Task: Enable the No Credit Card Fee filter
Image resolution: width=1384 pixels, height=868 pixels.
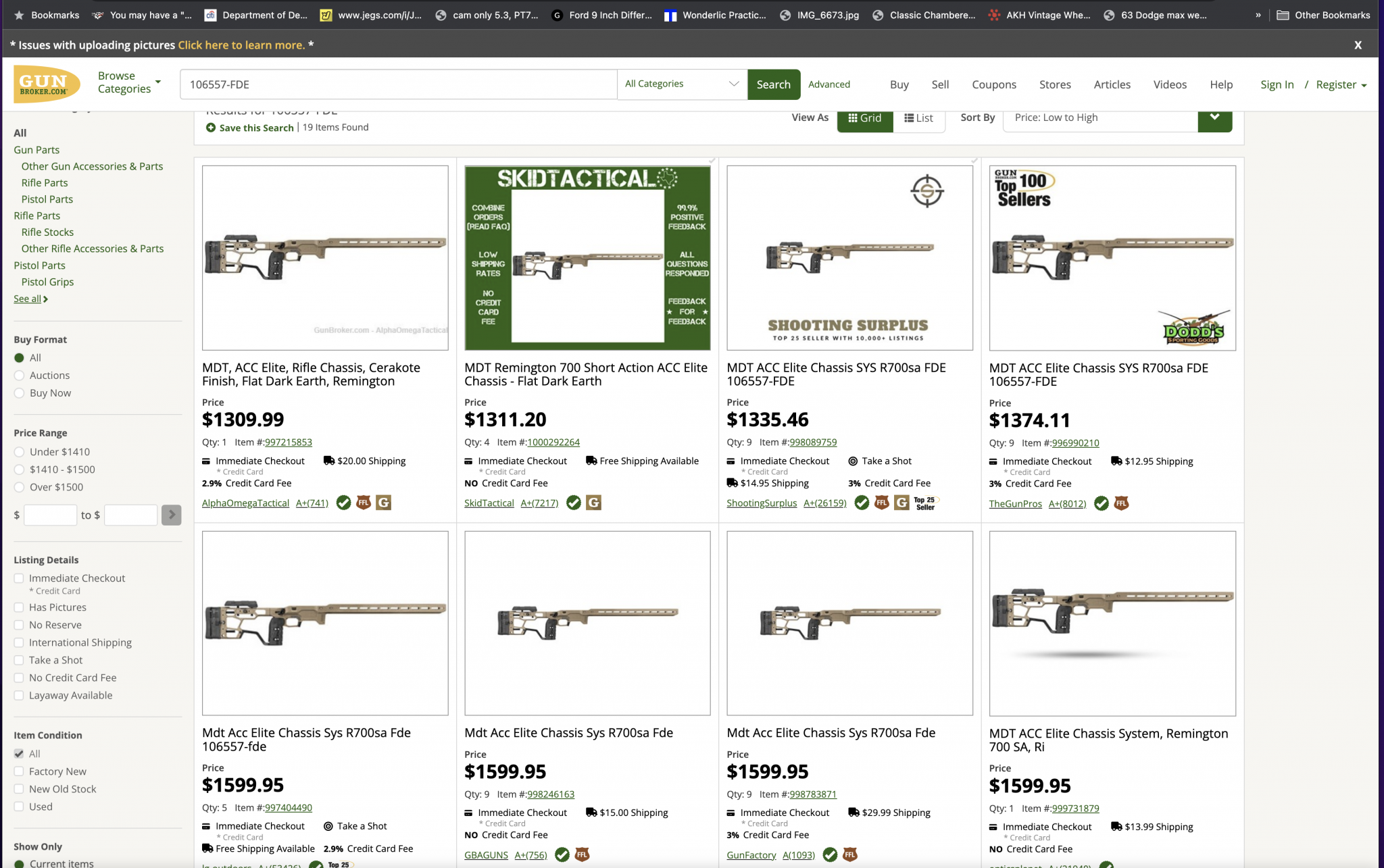Action: coord(19,678)
